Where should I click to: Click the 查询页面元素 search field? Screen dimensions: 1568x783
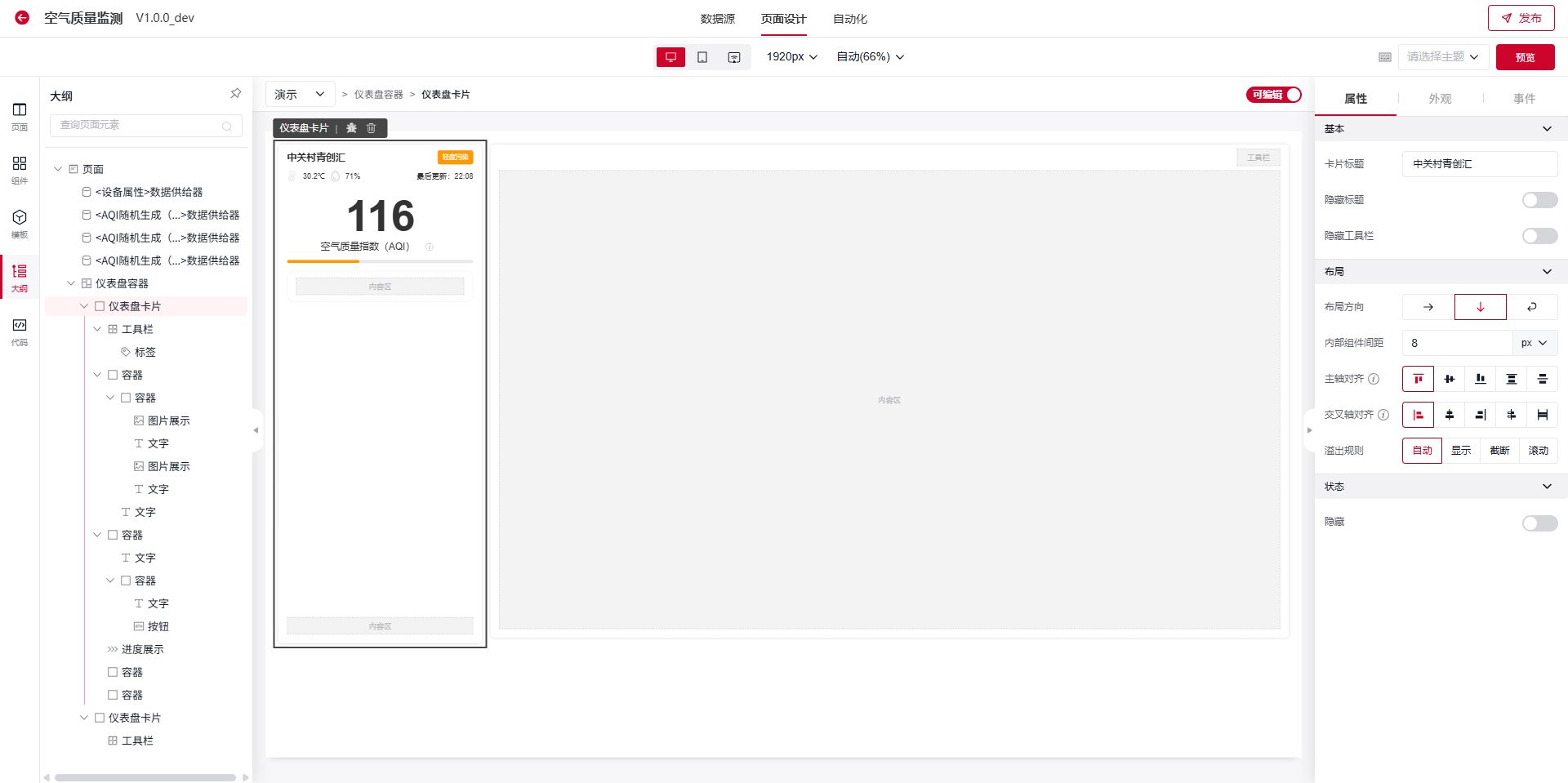[x=139, y=125]
